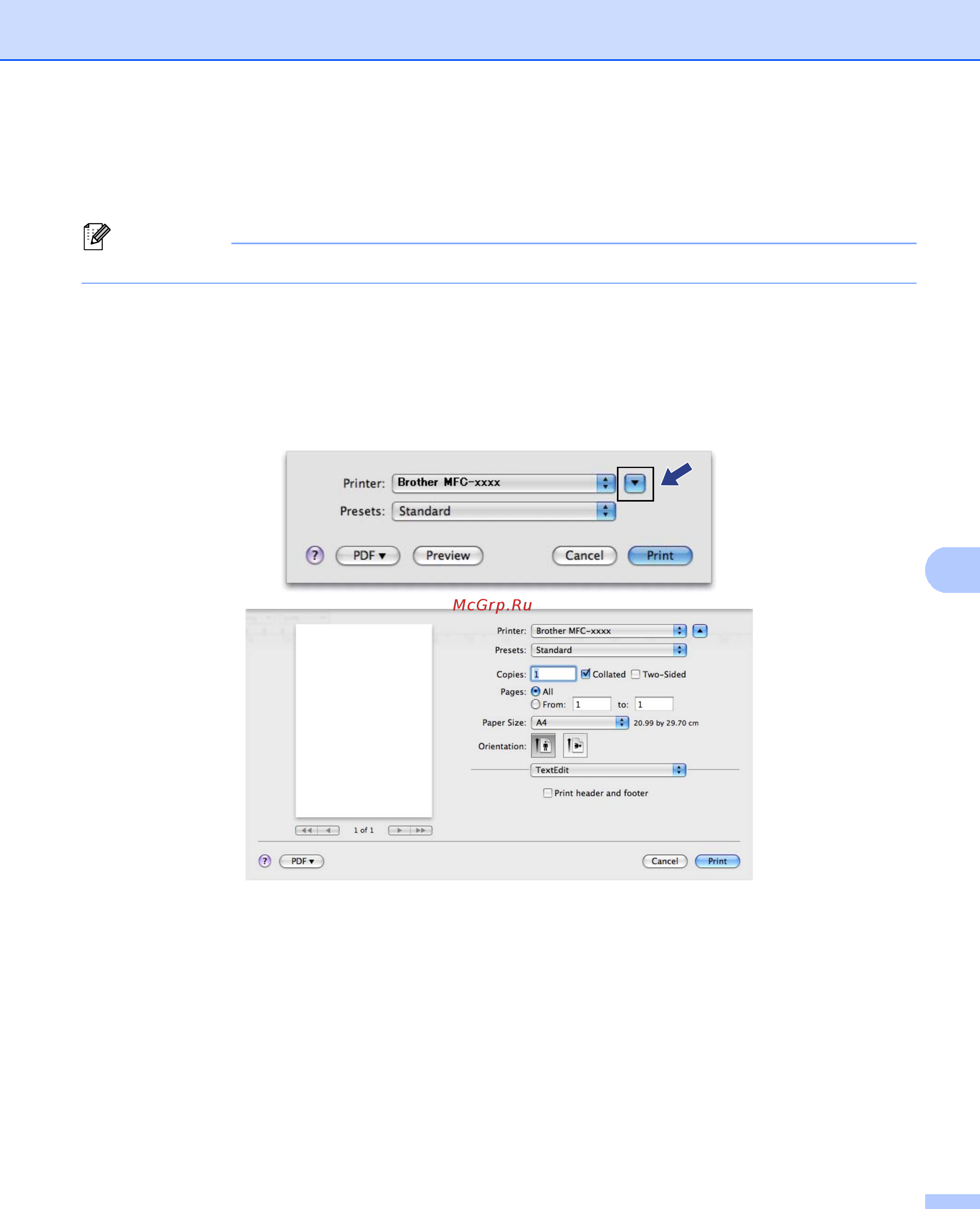Open the TextEdit options dropdown
Image resolution: width=980 pixels, height=1209 pixels.
[608, 770]
